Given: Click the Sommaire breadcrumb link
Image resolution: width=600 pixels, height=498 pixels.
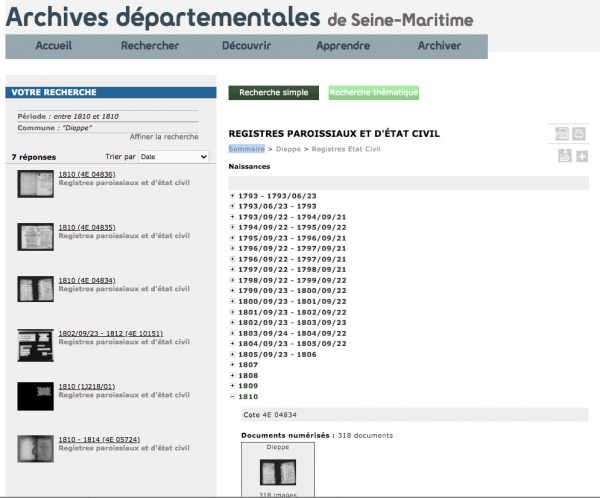Looking at the screenshot, I should 246,149.
